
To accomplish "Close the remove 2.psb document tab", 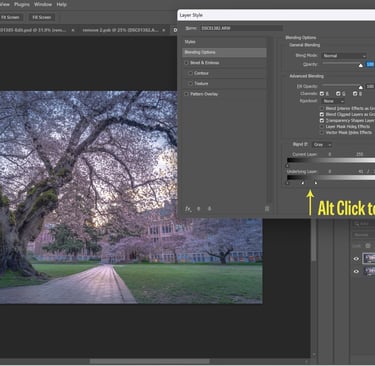I will tap(164, 30).
